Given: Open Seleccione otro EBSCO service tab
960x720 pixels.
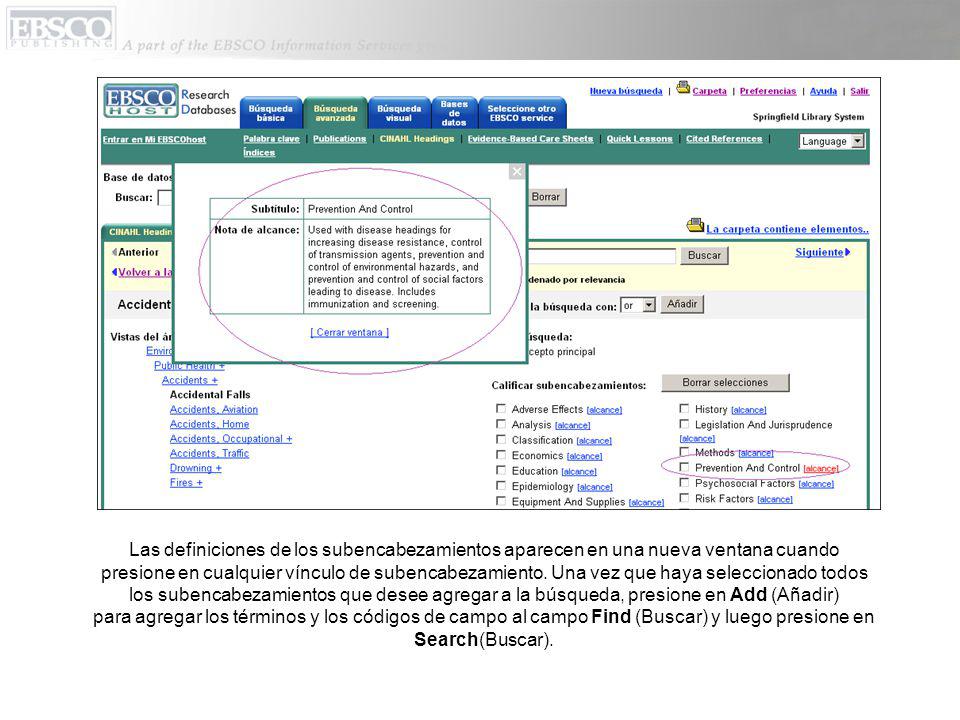Looking at the screenshot, I should (522, 113).
